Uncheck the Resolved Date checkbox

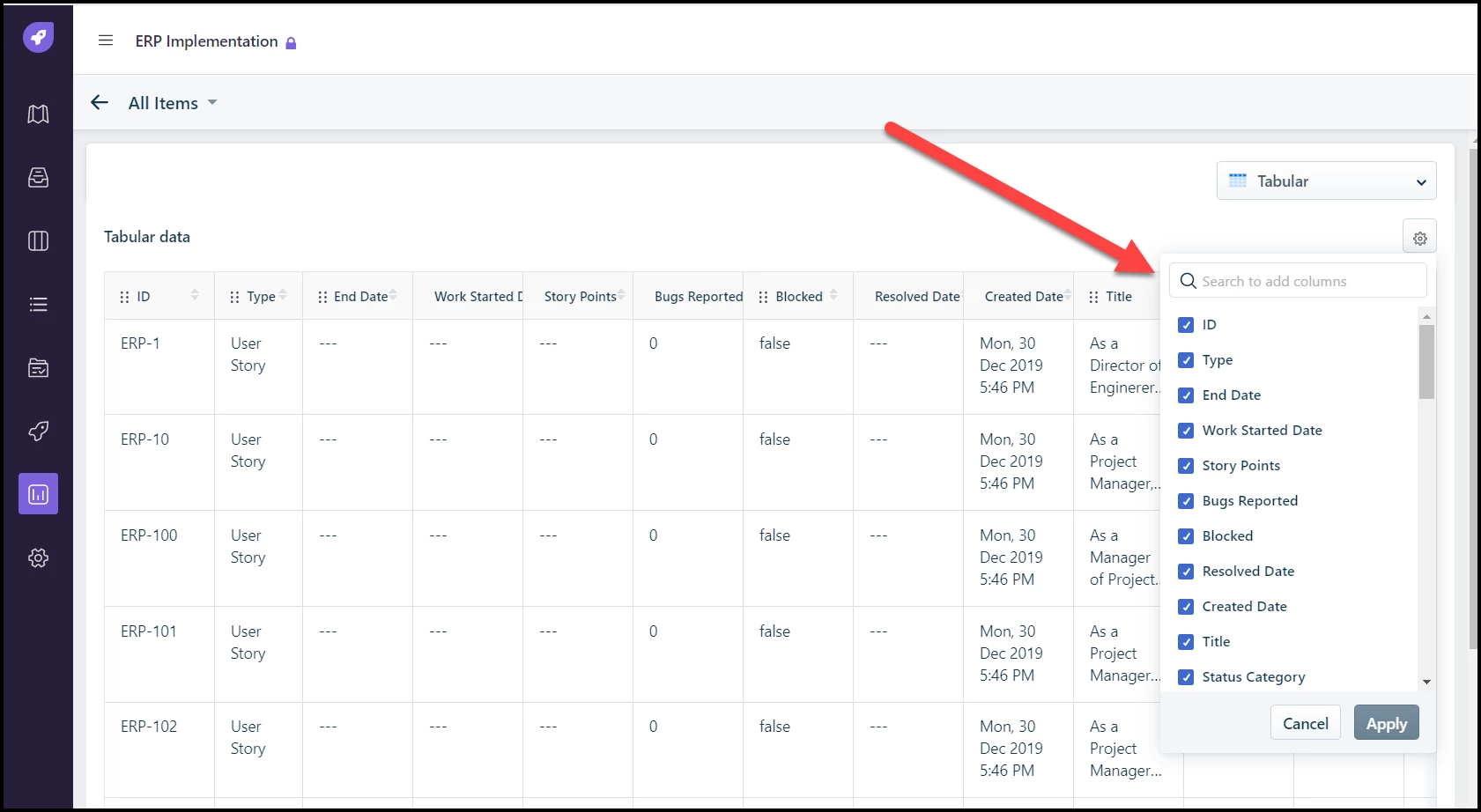pos(1186,572)
